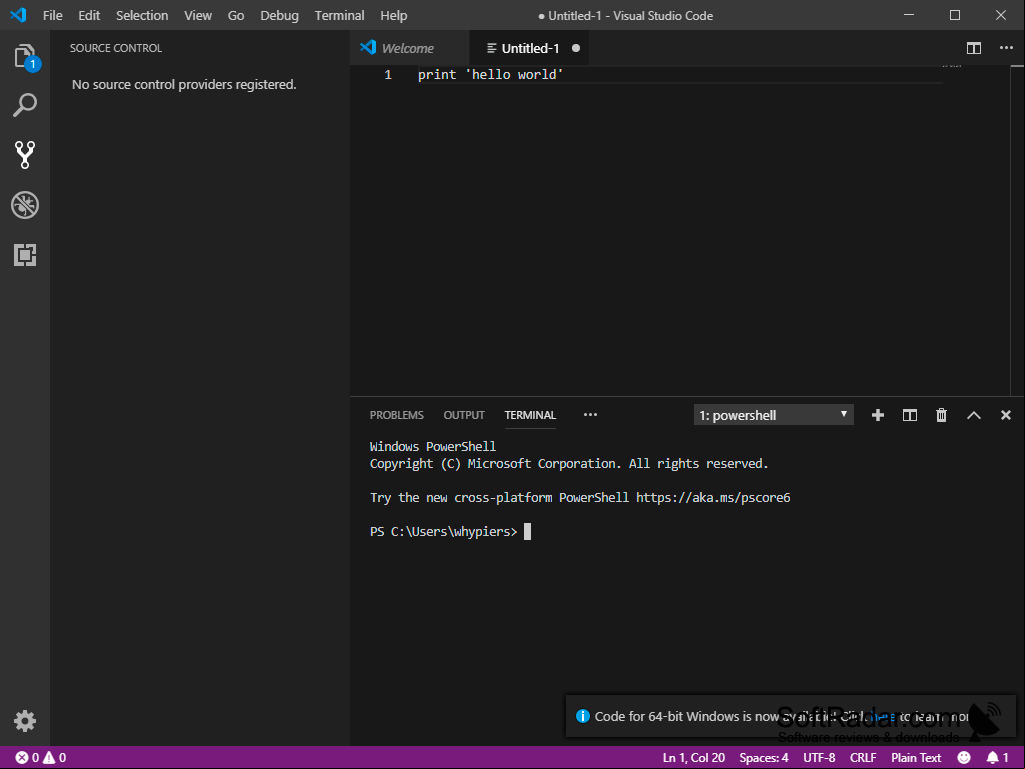
Task: Open the powershell terminal selector dropdown
Action: [x=773, y=415]
